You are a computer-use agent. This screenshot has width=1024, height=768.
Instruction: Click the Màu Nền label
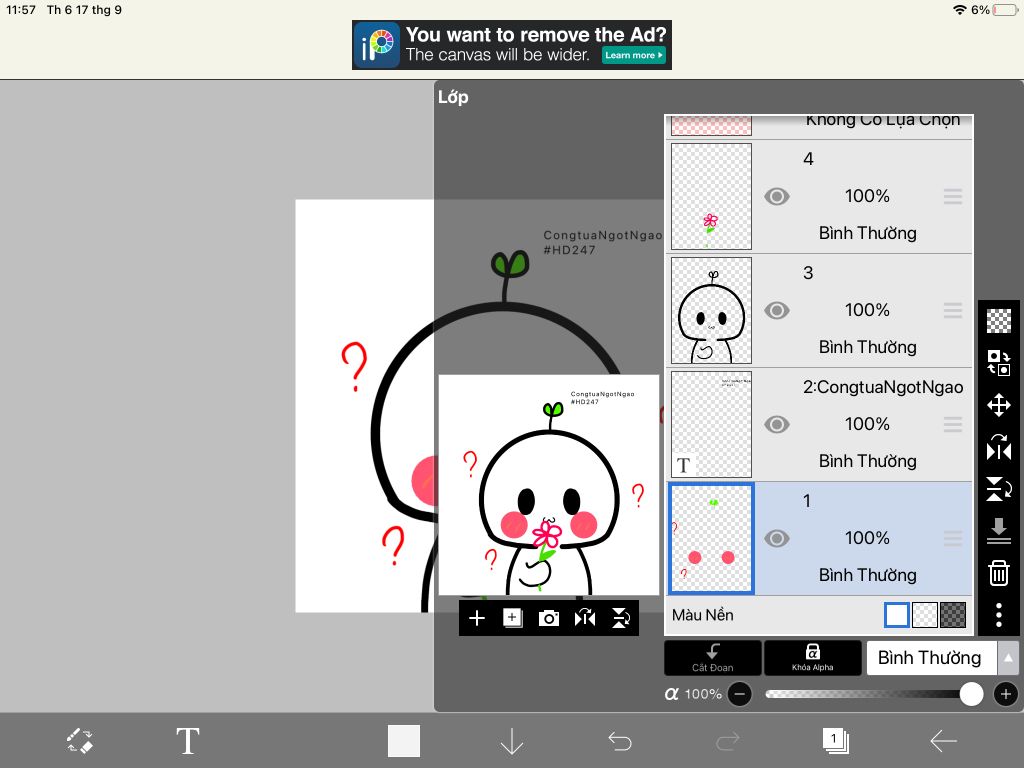703,615
